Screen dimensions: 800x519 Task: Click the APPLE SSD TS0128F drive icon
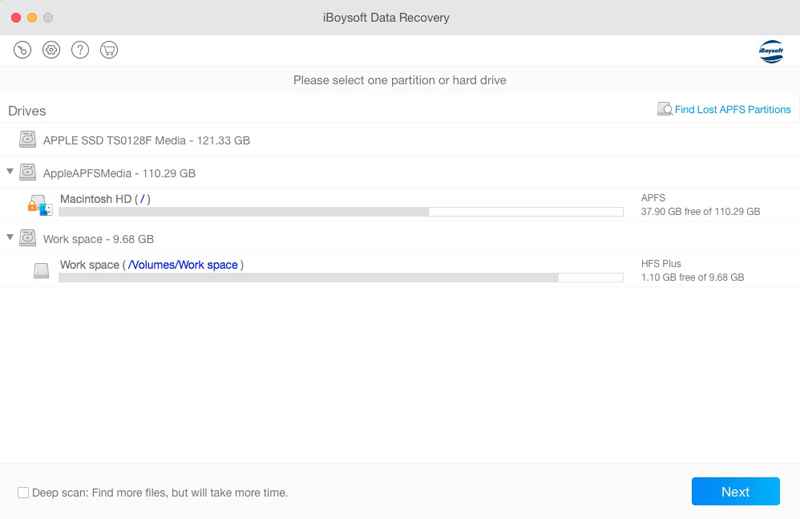click(x=28, y=139)
